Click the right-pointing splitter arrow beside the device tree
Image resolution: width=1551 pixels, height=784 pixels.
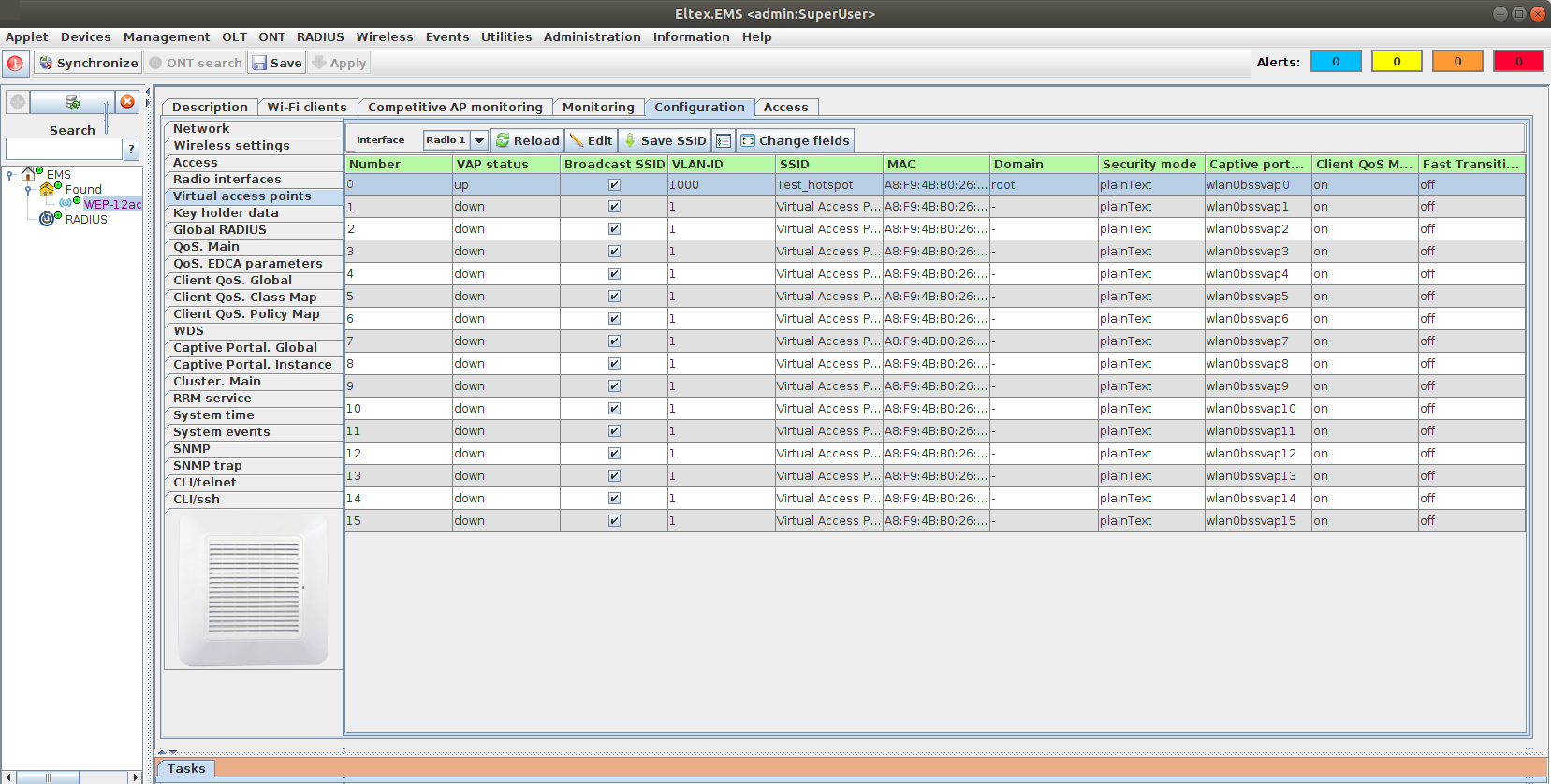click(x=147, y=103)
